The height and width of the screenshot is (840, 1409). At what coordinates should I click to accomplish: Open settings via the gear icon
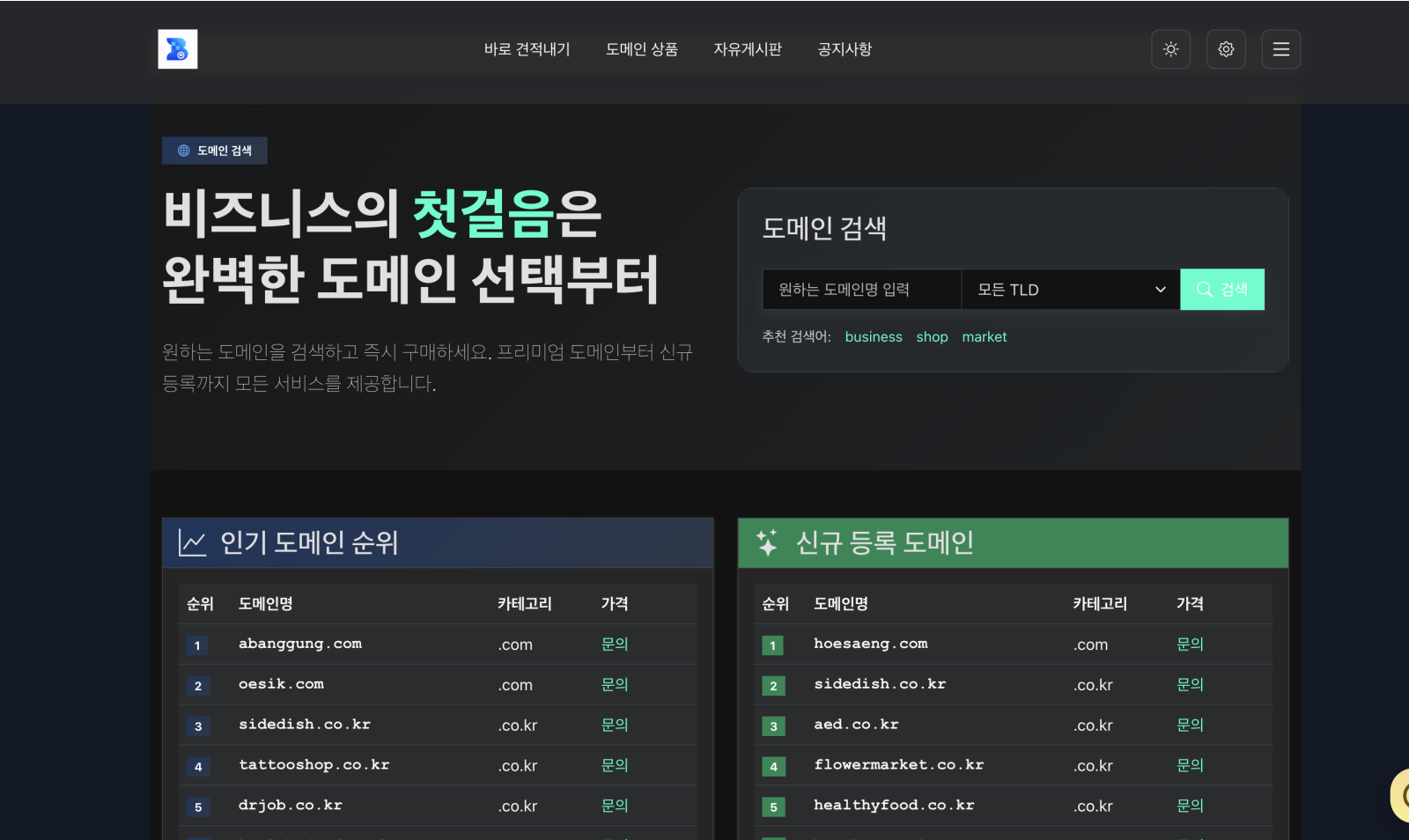pyautogui.click(x=1226, y=49)
